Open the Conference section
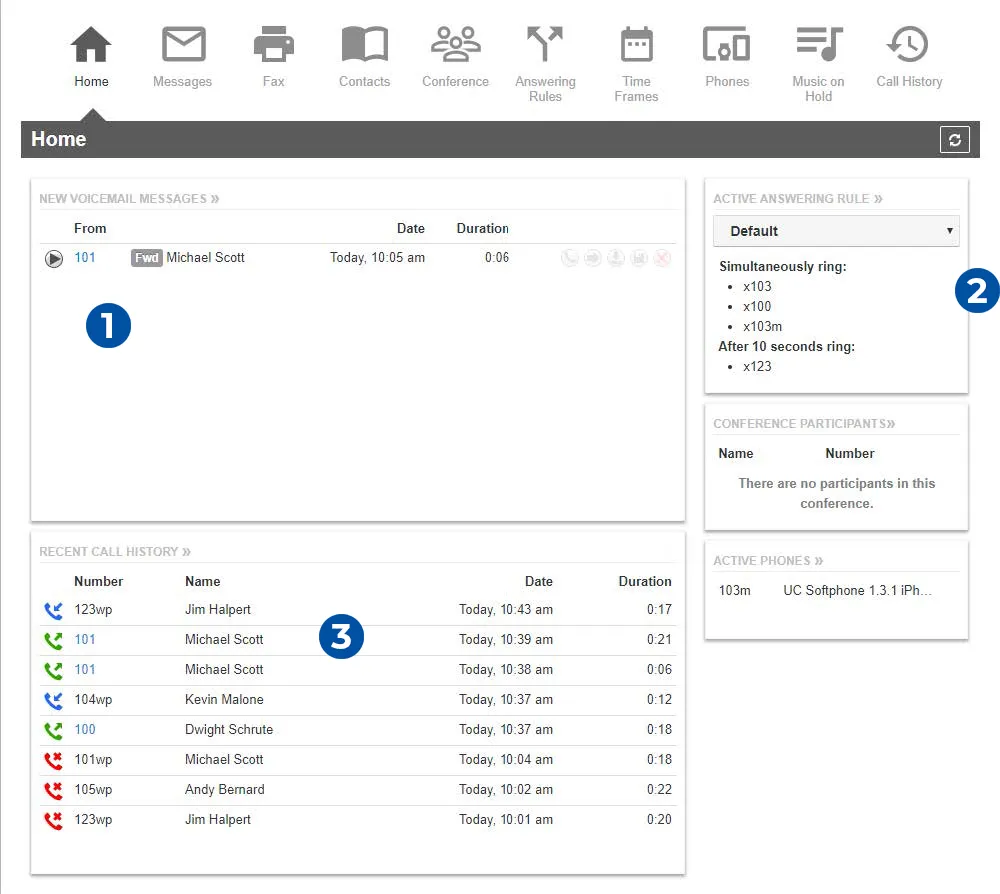The image size is (1000, 894). (x=455, y=57)
